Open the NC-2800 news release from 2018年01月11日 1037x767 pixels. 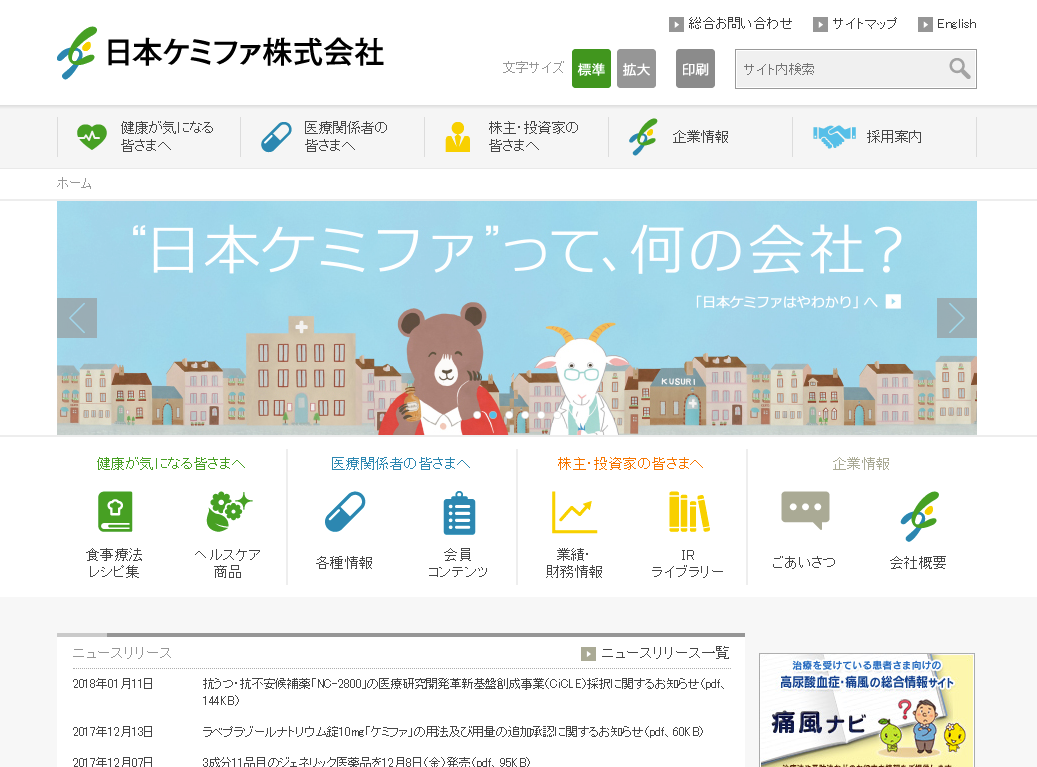click(x=464, y=692)
